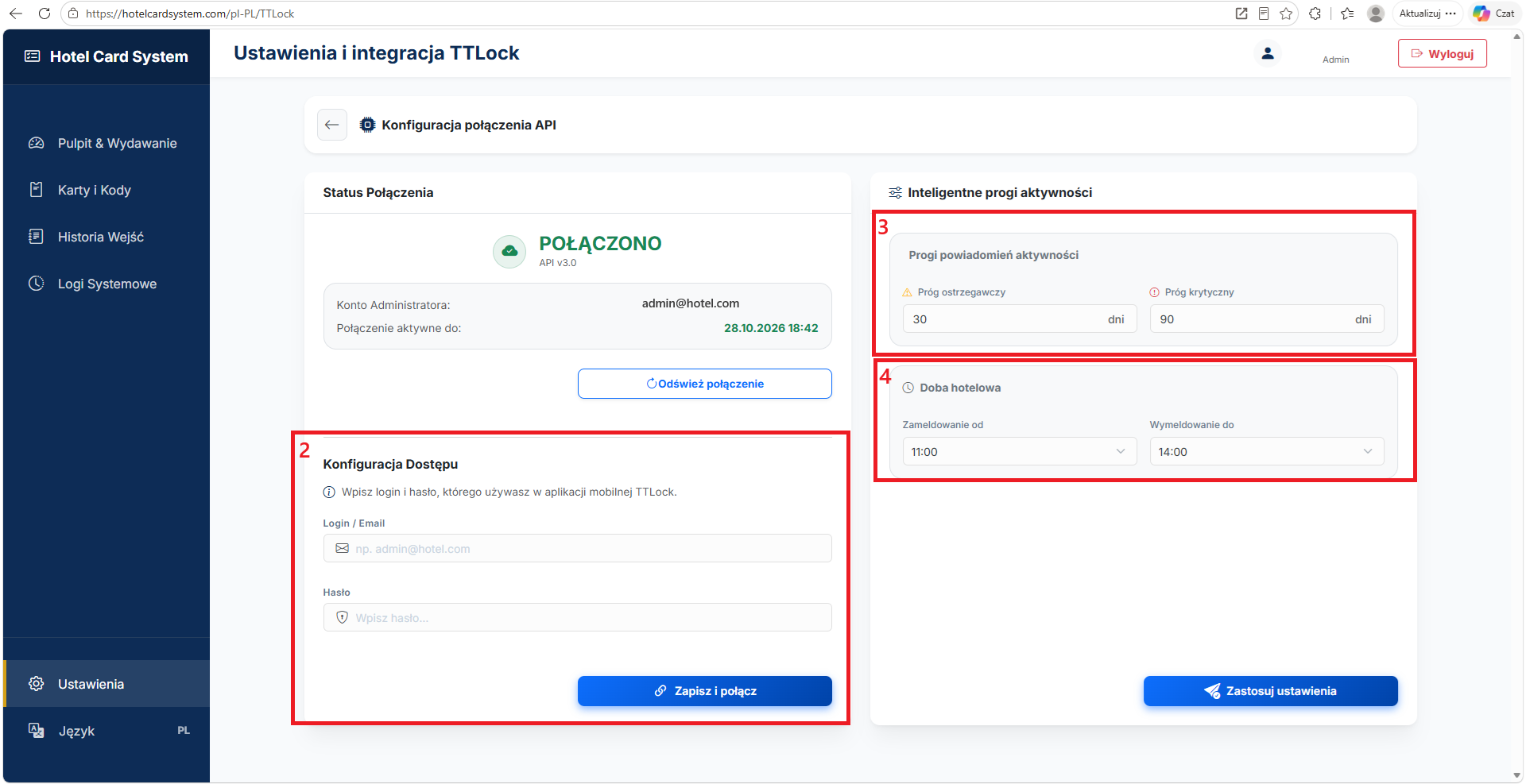Apply settings with Zastosuj ustawienia
Image resolution: width=1526 pixels, height=784 pixels.
(x=1270, y=691)
